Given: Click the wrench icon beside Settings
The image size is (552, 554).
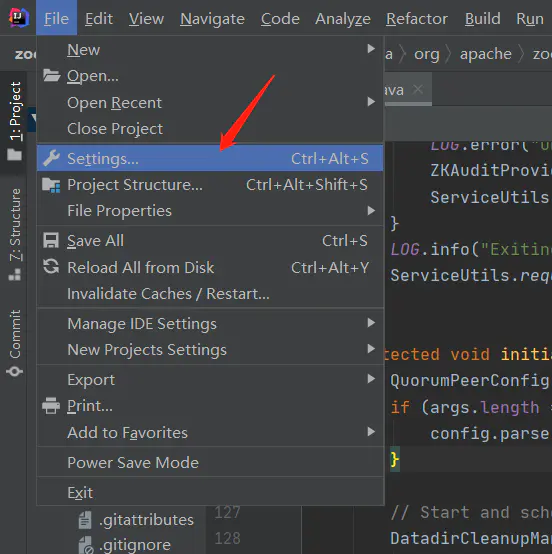Looking at the screenshot, I should tap(51, 158).
